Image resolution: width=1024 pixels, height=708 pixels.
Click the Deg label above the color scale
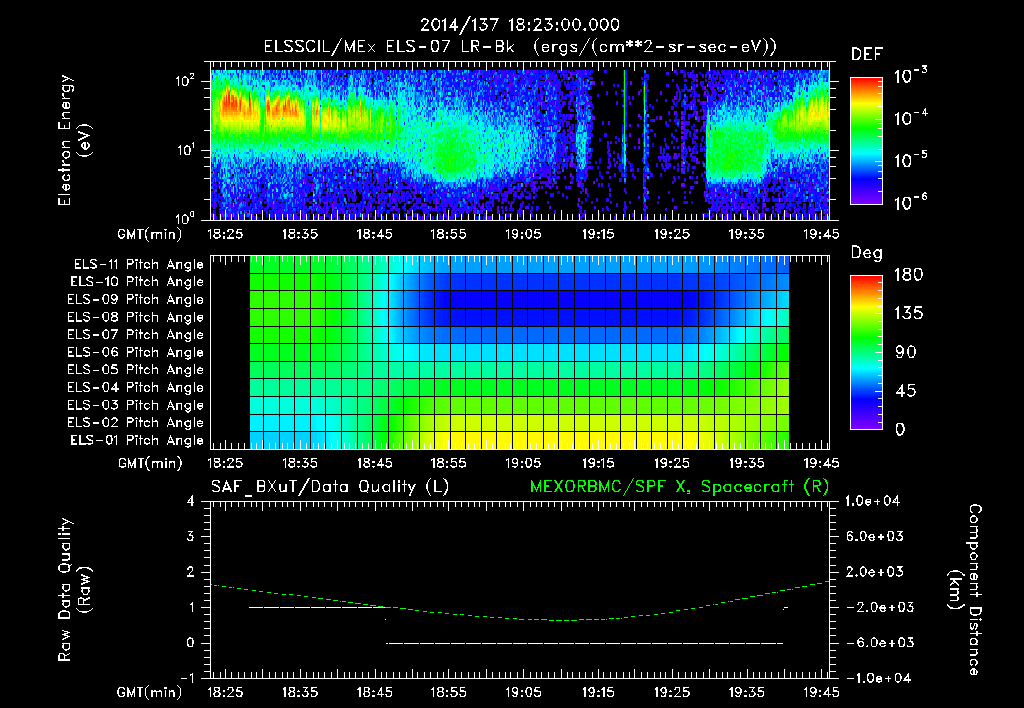click(867, 253)
